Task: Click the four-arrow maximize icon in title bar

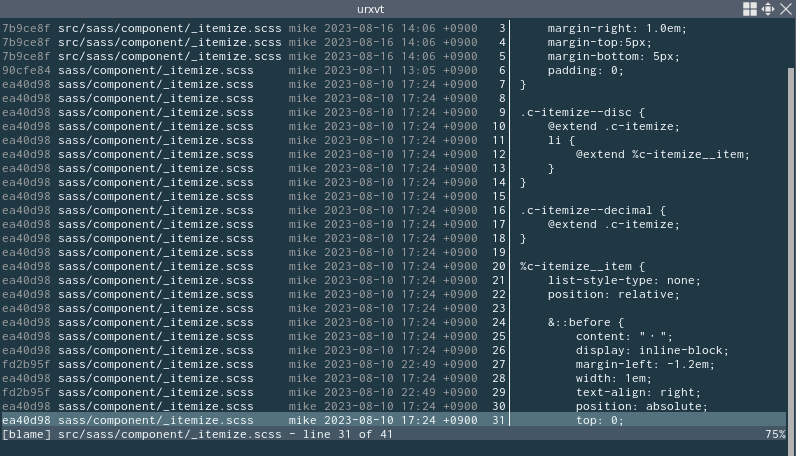Action: 767,9
